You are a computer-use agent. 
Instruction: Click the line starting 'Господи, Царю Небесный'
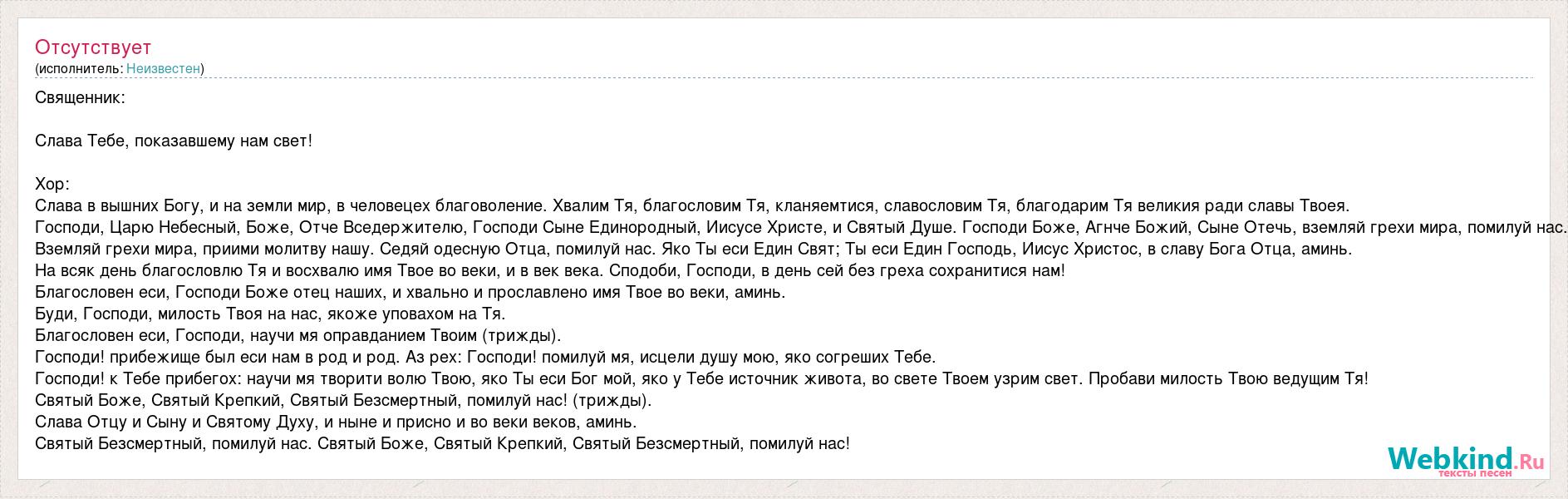[x=801, y=227]
